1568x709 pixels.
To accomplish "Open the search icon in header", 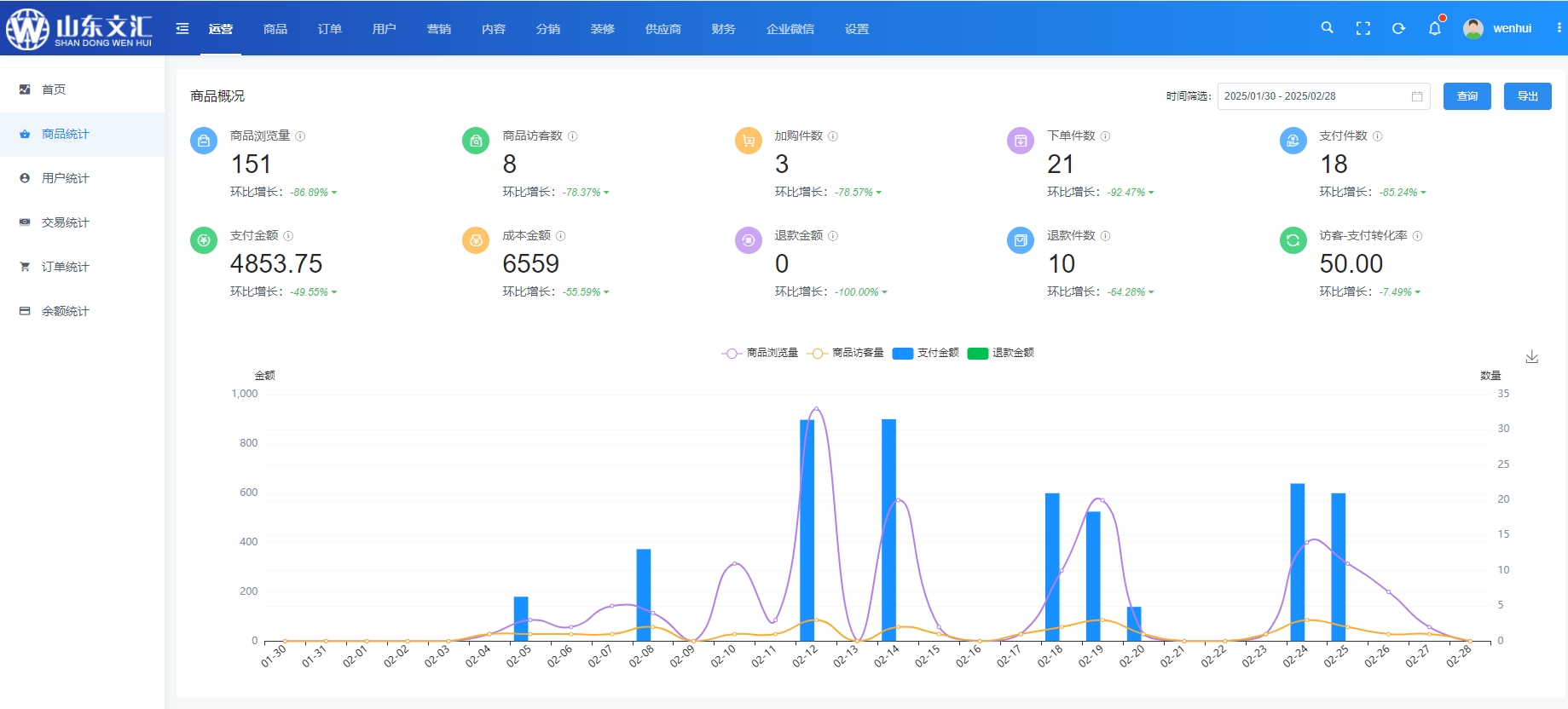I will point(1327,28).
